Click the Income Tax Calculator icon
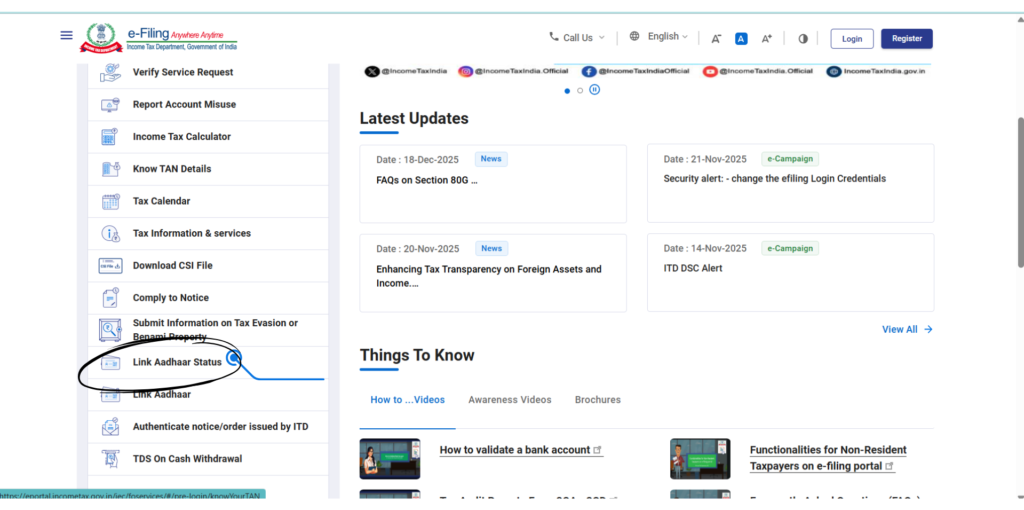Screen dimensions: 1024x510 [x=110, y=137]
